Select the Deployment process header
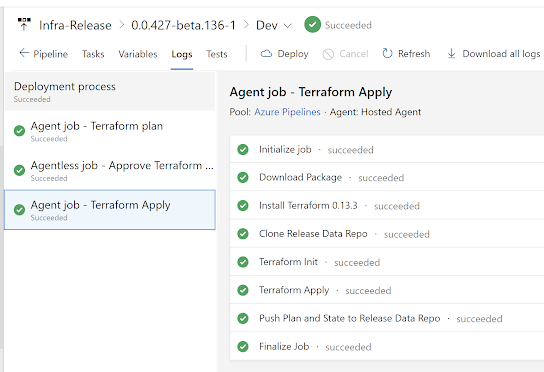Image resolution: width=544 pixels, height=372 pixels. click(x=110, y=91)
